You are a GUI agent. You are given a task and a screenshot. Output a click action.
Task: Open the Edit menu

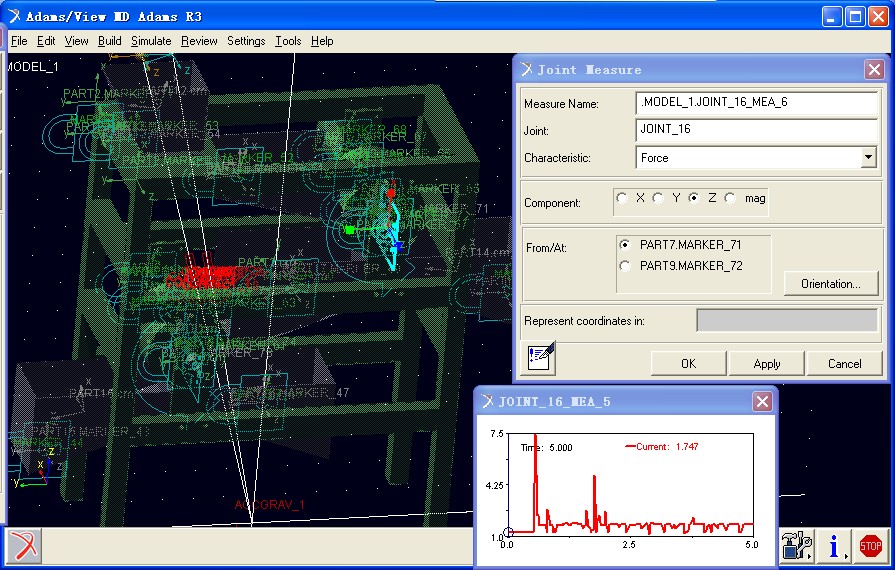(x=46, y=41)
